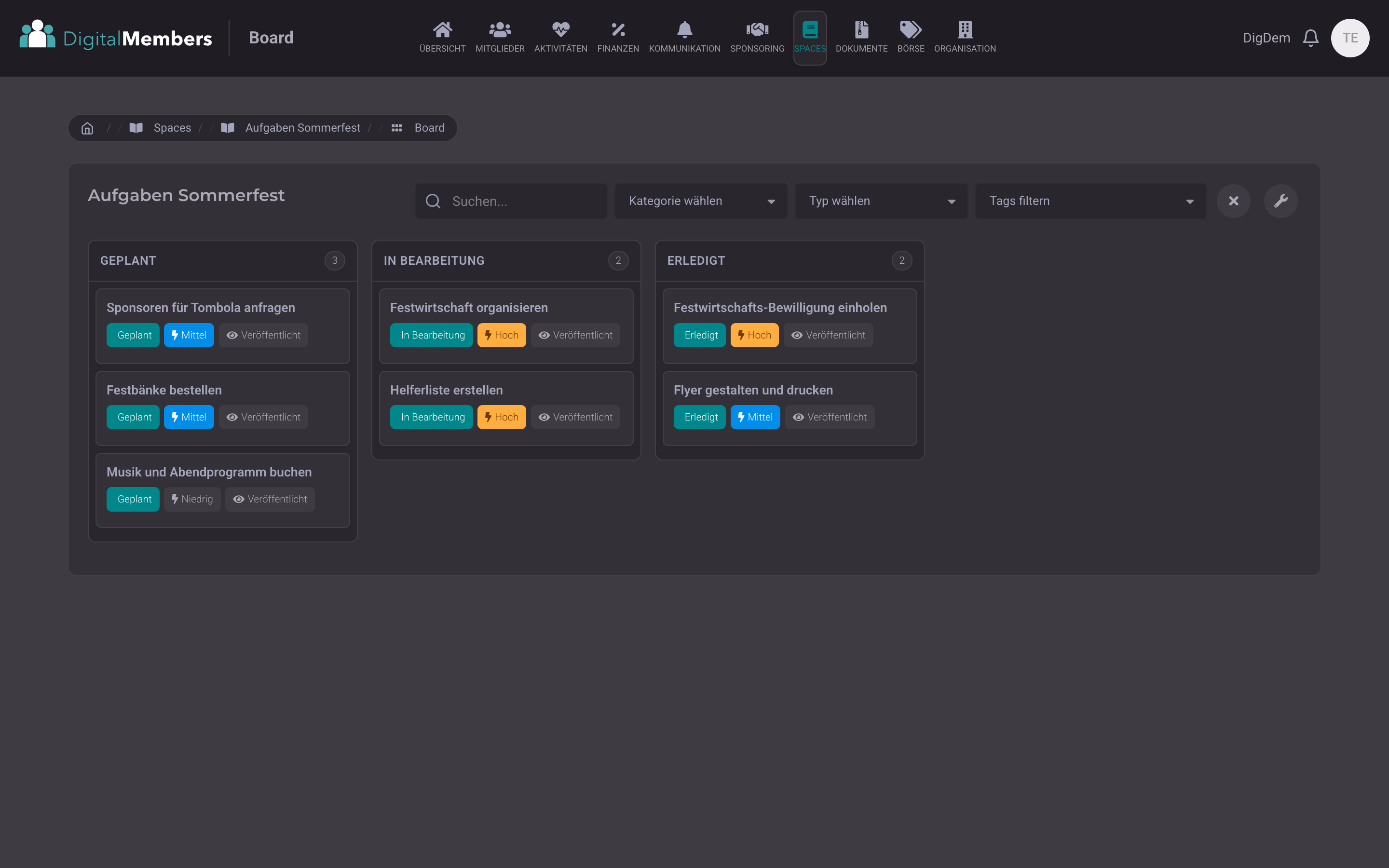The image size is (1389, 868).
Task: Open card Helferliste erstellen
Action: pos(506,408)
